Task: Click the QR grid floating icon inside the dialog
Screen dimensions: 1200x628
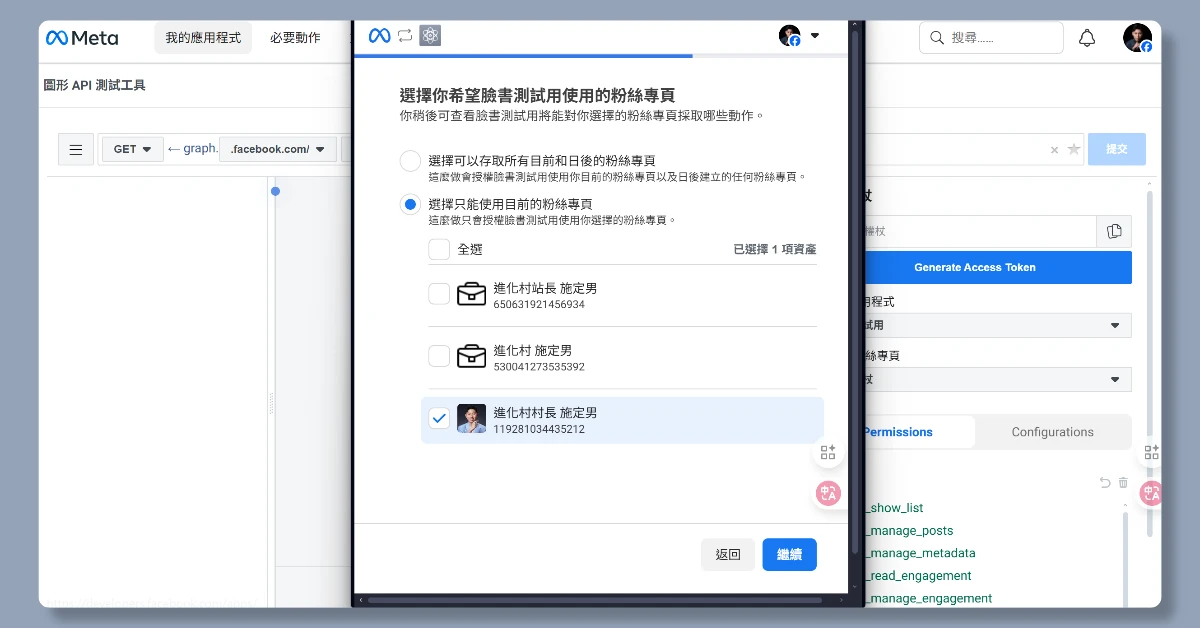Action: click(828, 453)
